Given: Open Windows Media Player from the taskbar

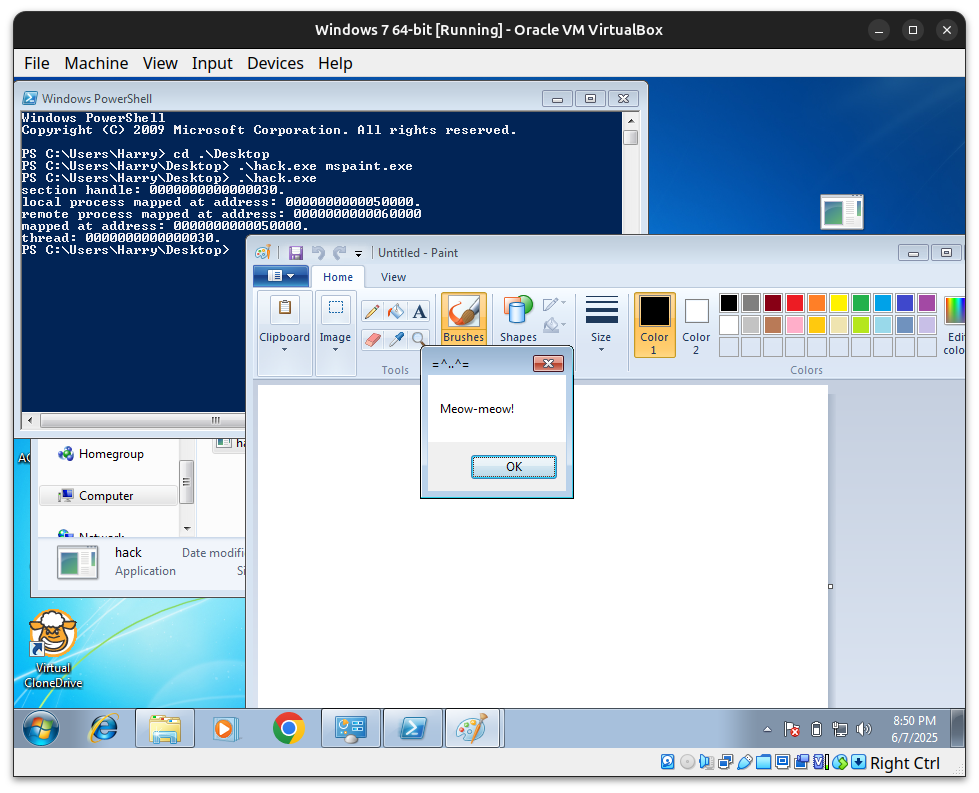Looking at the screenshot, I should (x=226, y=728).
